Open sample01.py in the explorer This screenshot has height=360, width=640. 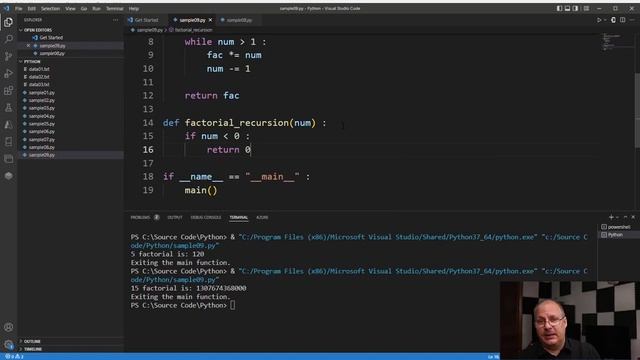(42, 93)
